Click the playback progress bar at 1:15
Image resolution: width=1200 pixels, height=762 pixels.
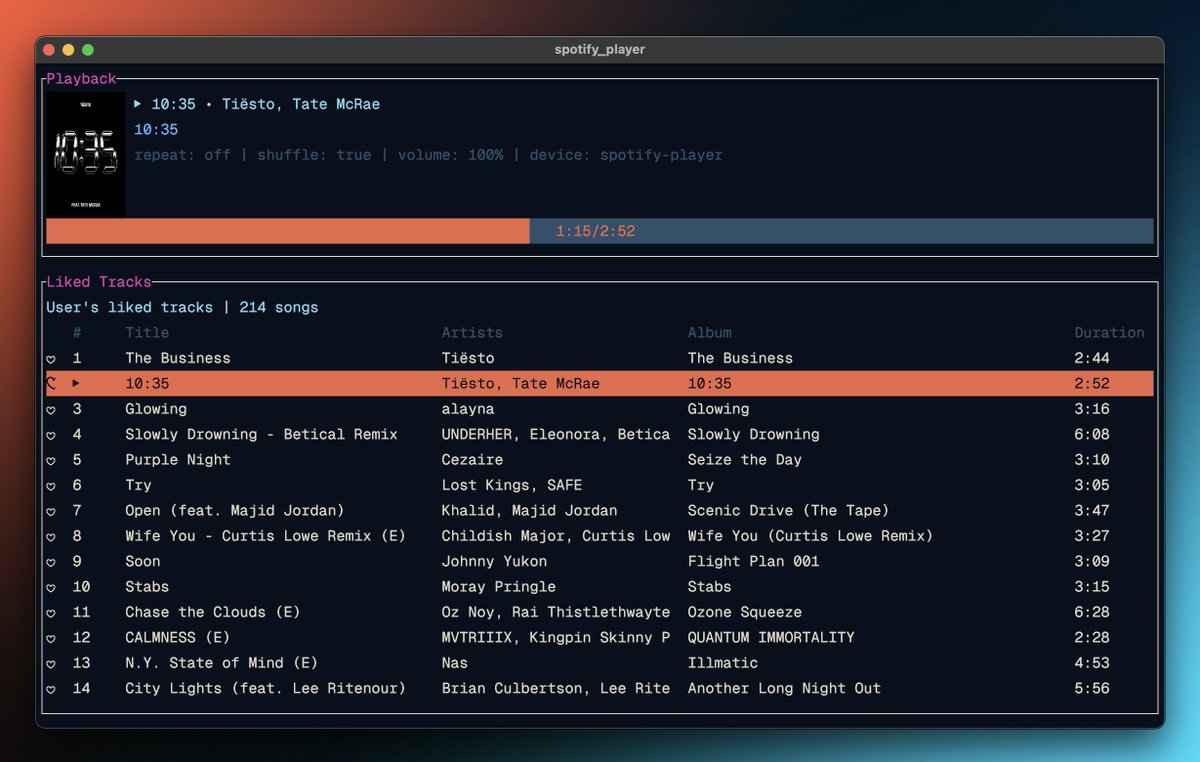(x=528, y=231)
